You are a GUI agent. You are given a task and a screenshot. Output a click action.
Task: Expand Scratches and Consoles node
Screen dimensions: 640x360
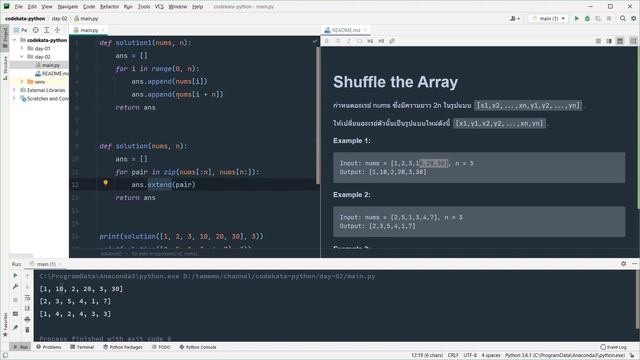click(14, 98)
